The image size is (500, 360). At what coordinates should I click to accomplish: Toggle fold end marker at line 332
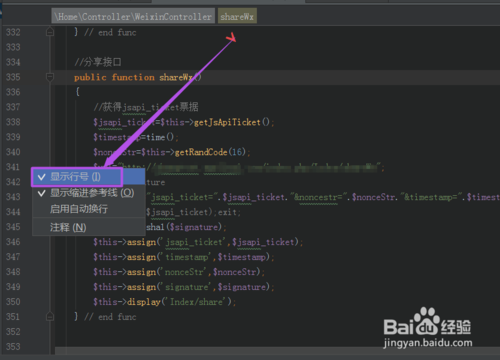pyautogui.click(x=50, y=32)
